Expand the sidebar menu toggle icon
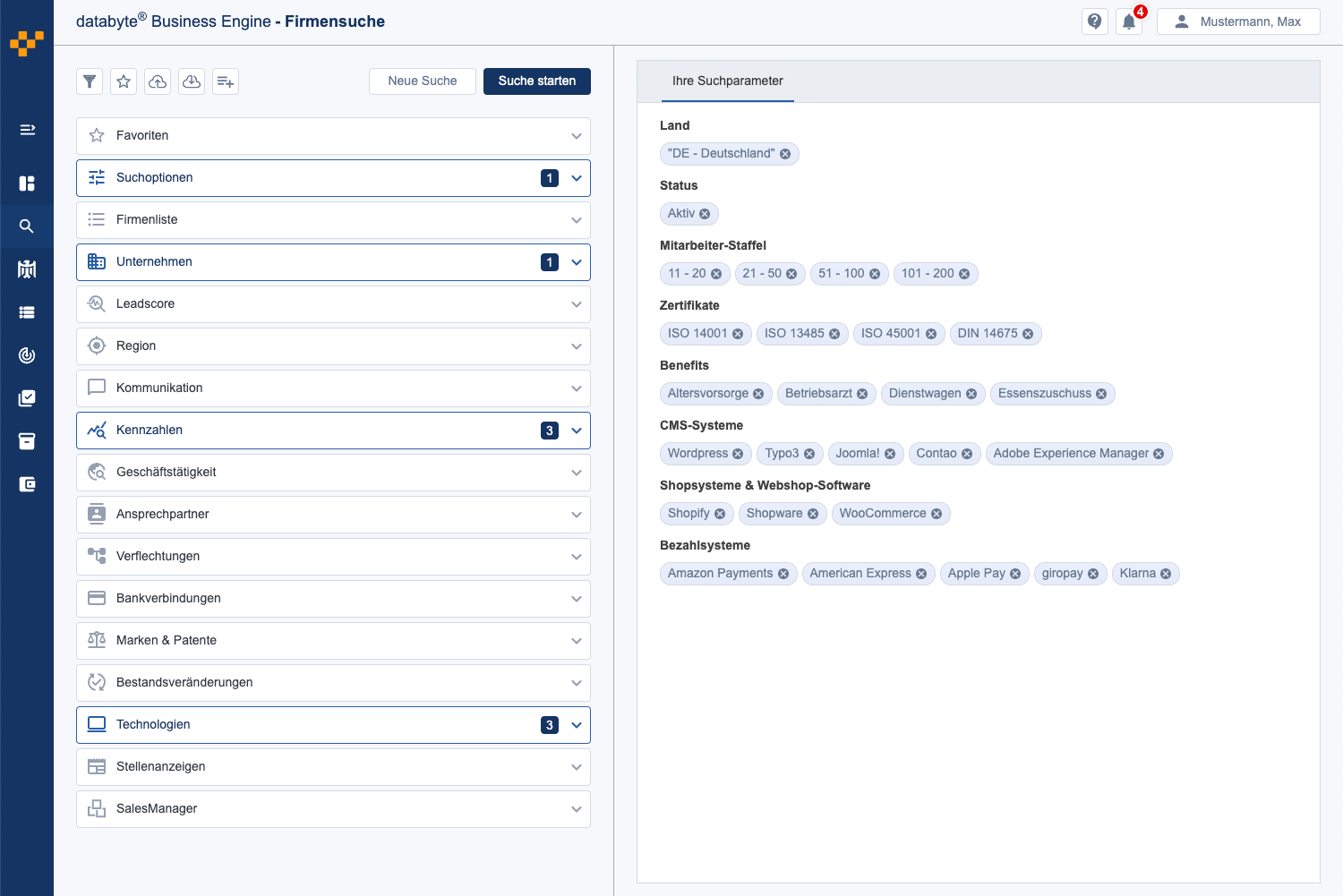This screenshot has height=896, width=1343. pos(27,130)
